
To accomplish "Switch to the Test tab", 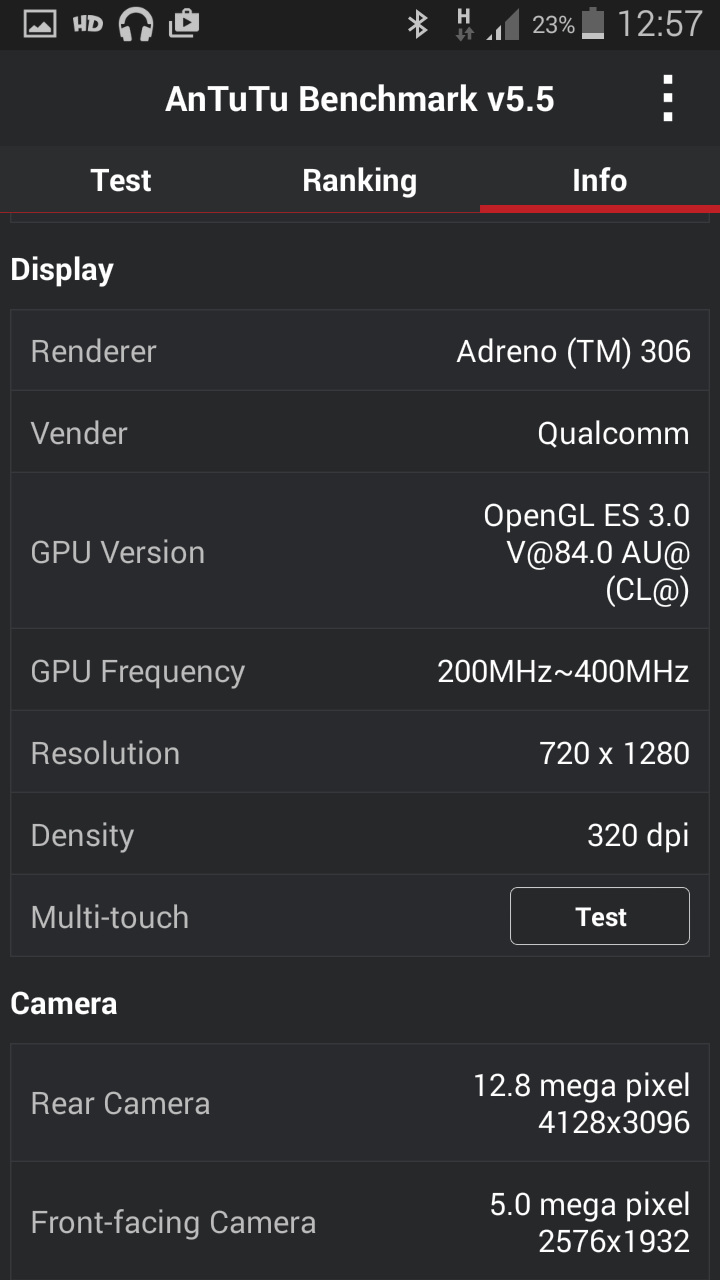I will (x=120, y=180).
